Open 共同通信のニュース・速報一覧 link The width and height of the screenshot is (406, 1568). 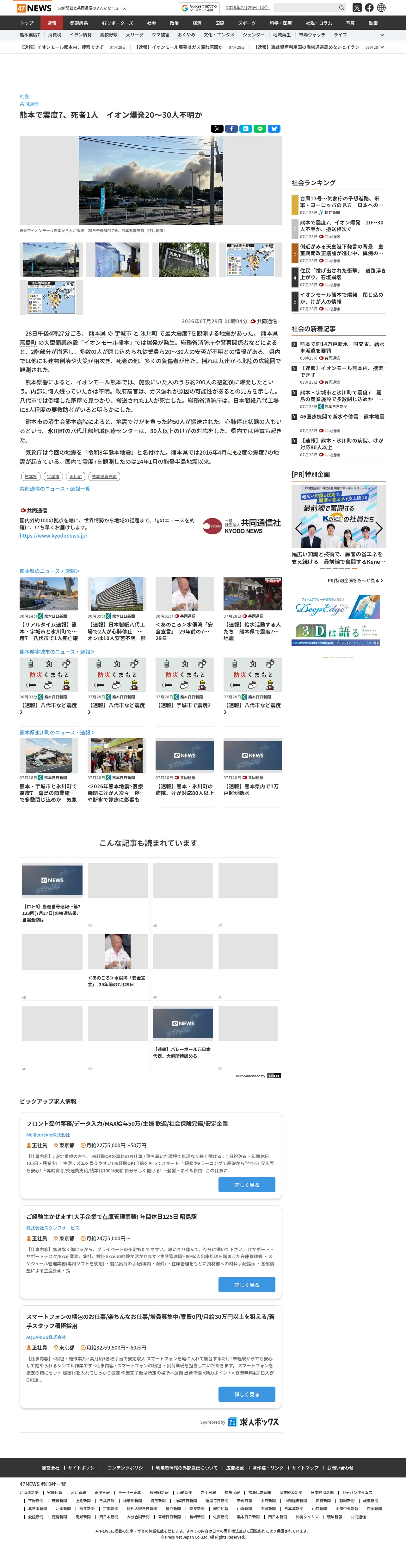pos(55,489)
